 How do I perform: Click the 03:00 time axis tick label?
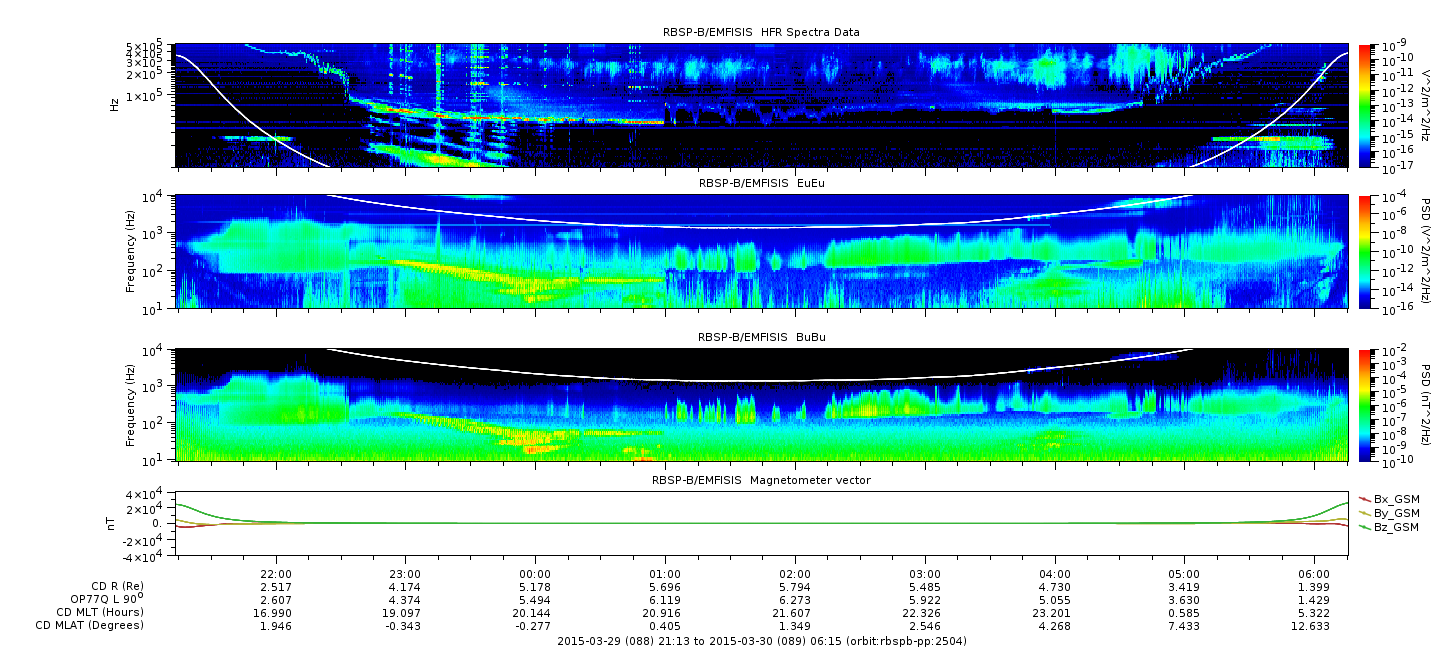click(x=925, y=574)
